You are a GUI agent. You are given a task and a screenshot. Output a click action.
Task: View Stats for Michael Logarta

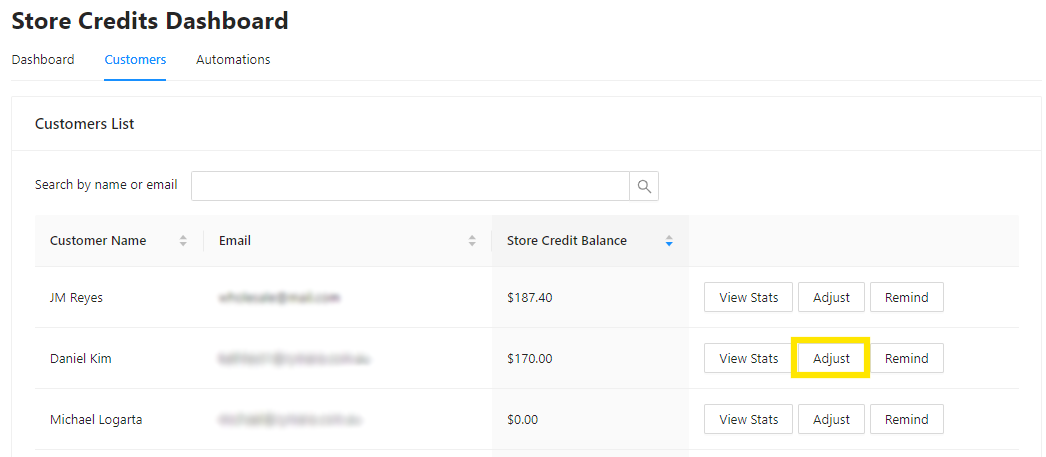748,419
